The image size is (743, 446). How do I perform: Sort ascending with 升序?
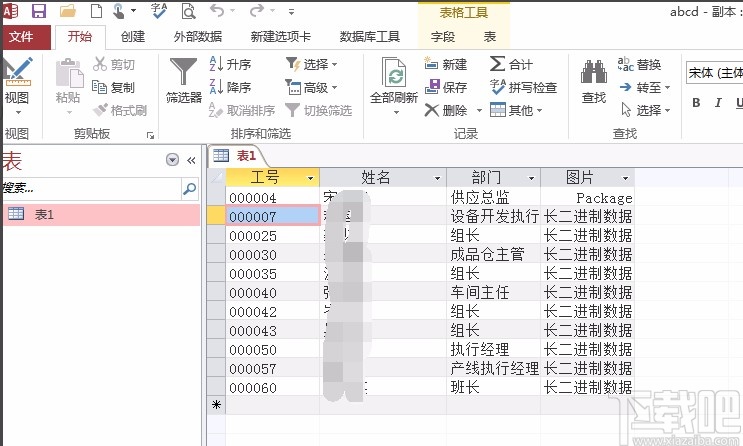pyautogui.click(x=230, y=64)
